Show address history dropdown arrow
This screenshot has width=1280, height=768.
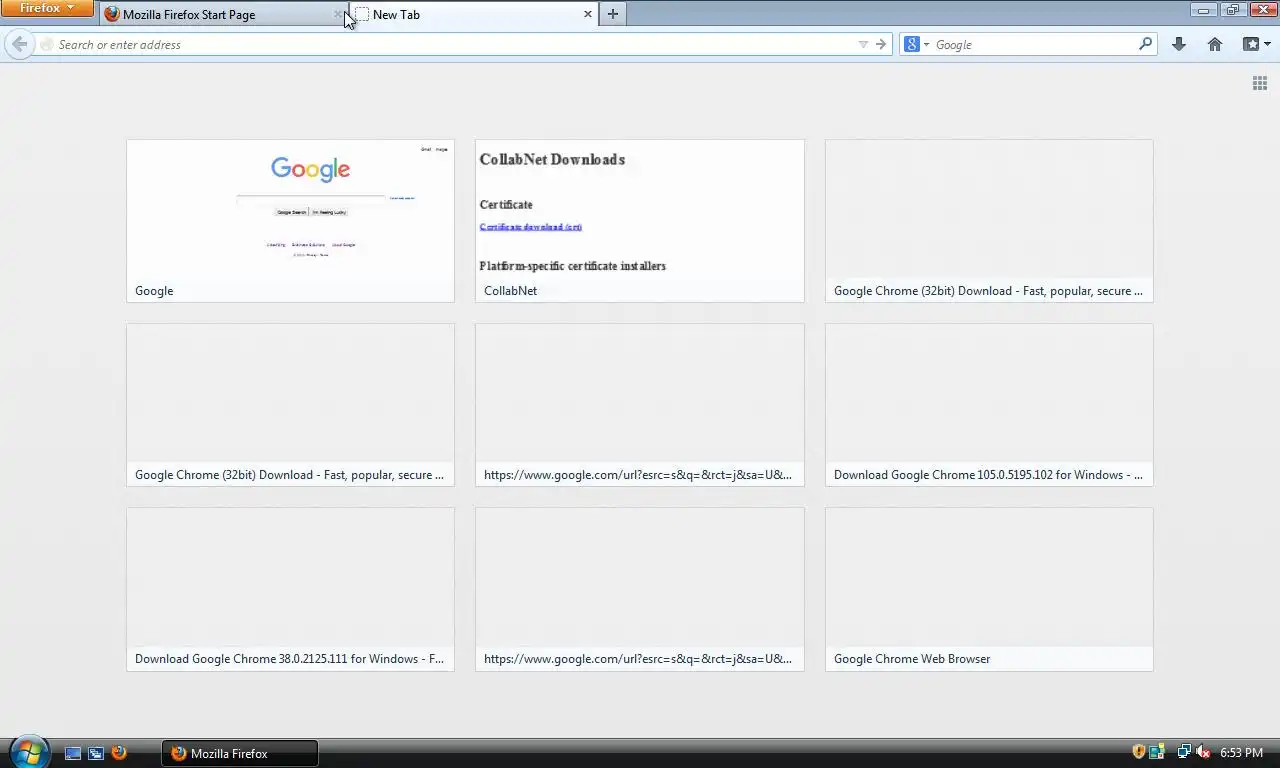[x=863, y=44]
